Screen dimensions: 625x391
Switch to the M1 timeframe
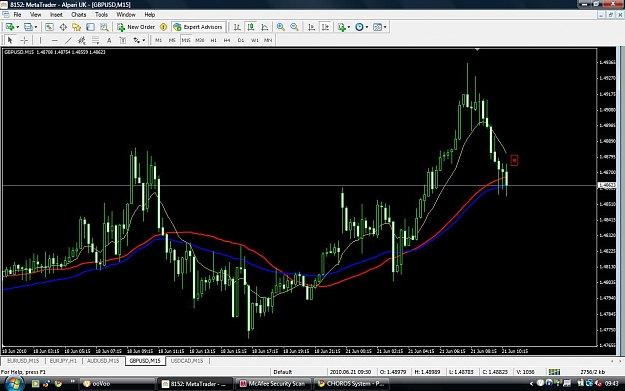click(159, 40)
